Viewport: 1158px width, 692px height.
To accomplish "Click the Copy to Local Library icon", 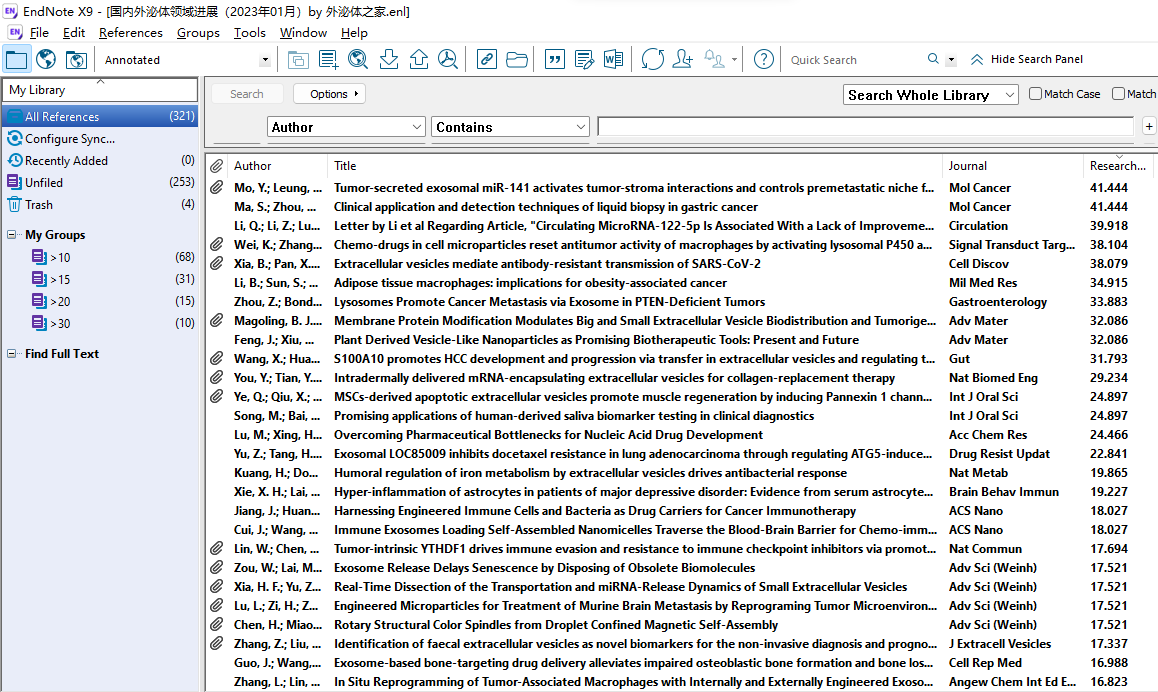I will point(298,59).
